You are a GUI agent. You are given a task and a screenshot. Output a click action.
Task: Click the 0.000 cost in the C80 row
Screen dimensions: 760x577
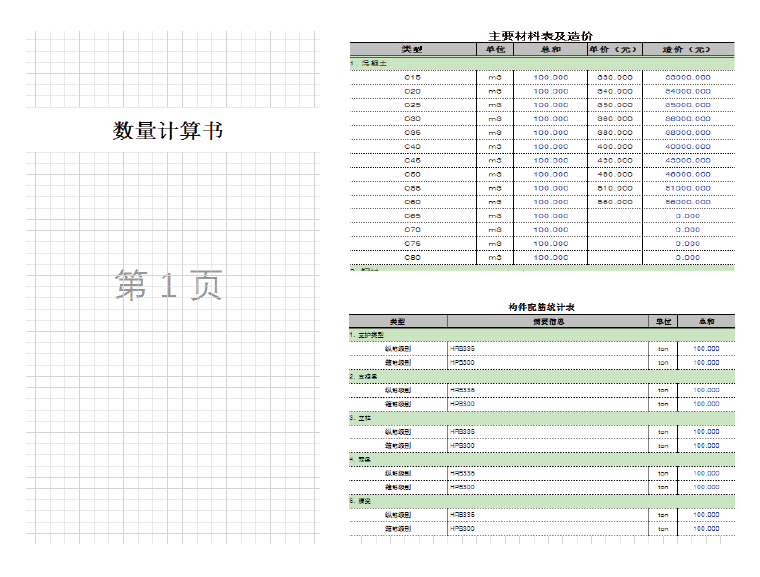[688, 258]
